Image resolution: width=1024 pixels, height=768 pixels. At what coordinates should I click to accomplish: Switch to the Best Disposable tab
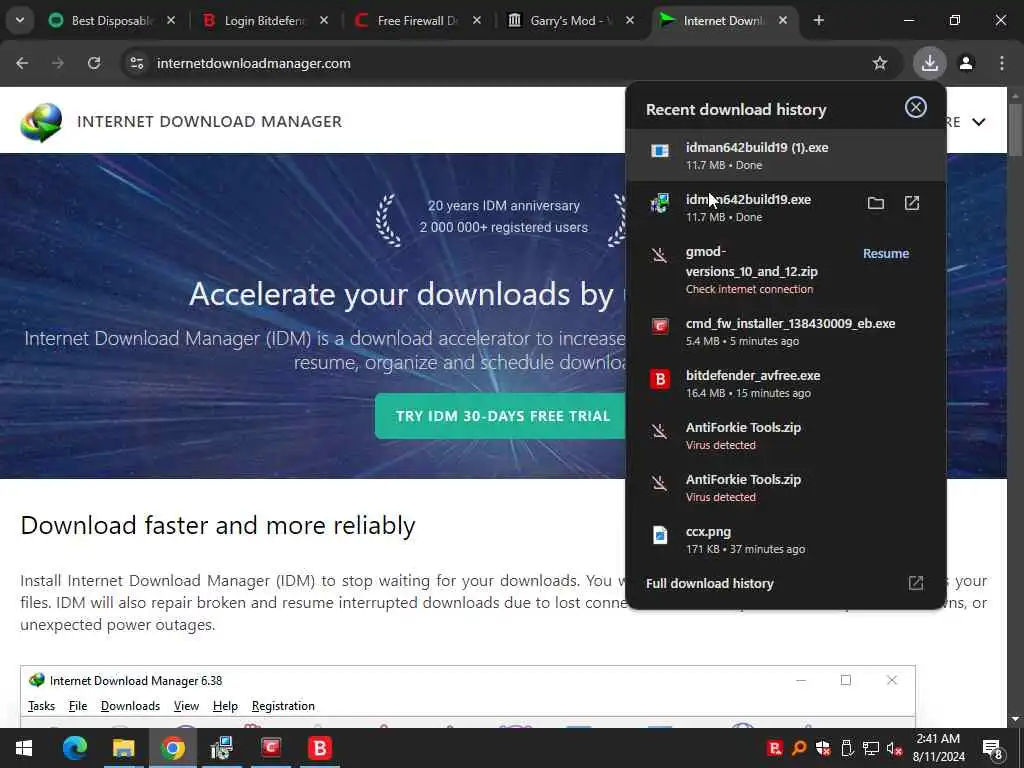pyautogui.click(x=111, y=20)
